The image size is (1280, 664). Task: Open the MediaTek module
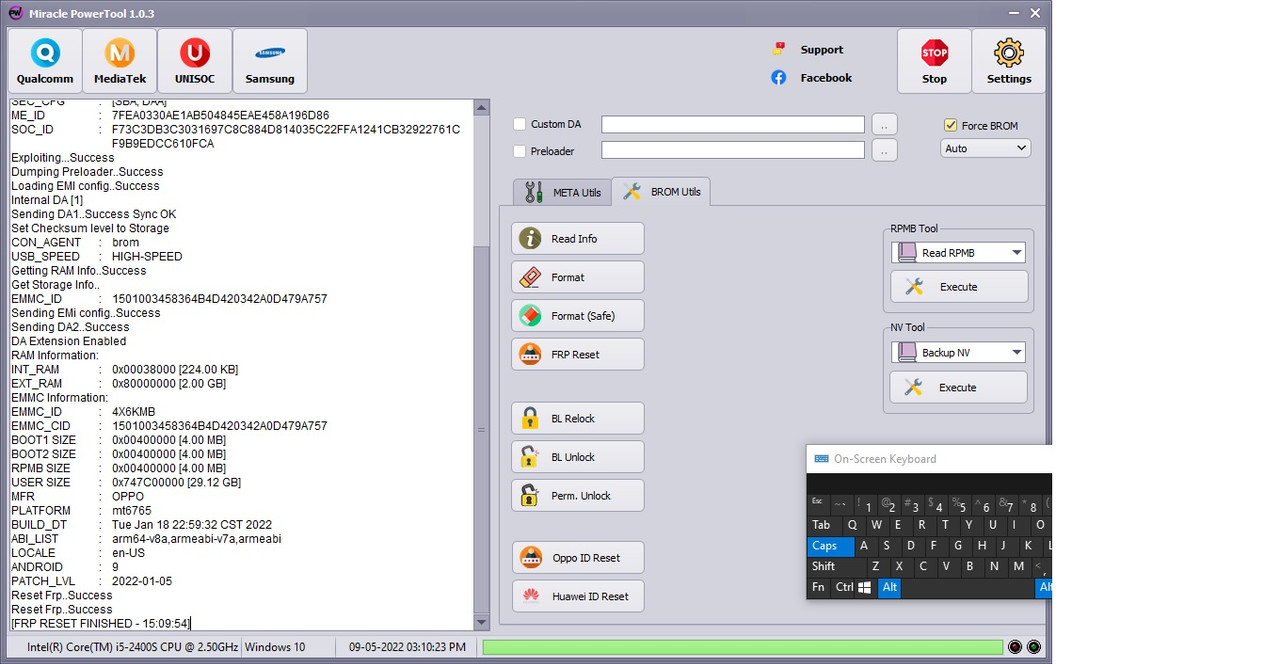coord(119,61)
